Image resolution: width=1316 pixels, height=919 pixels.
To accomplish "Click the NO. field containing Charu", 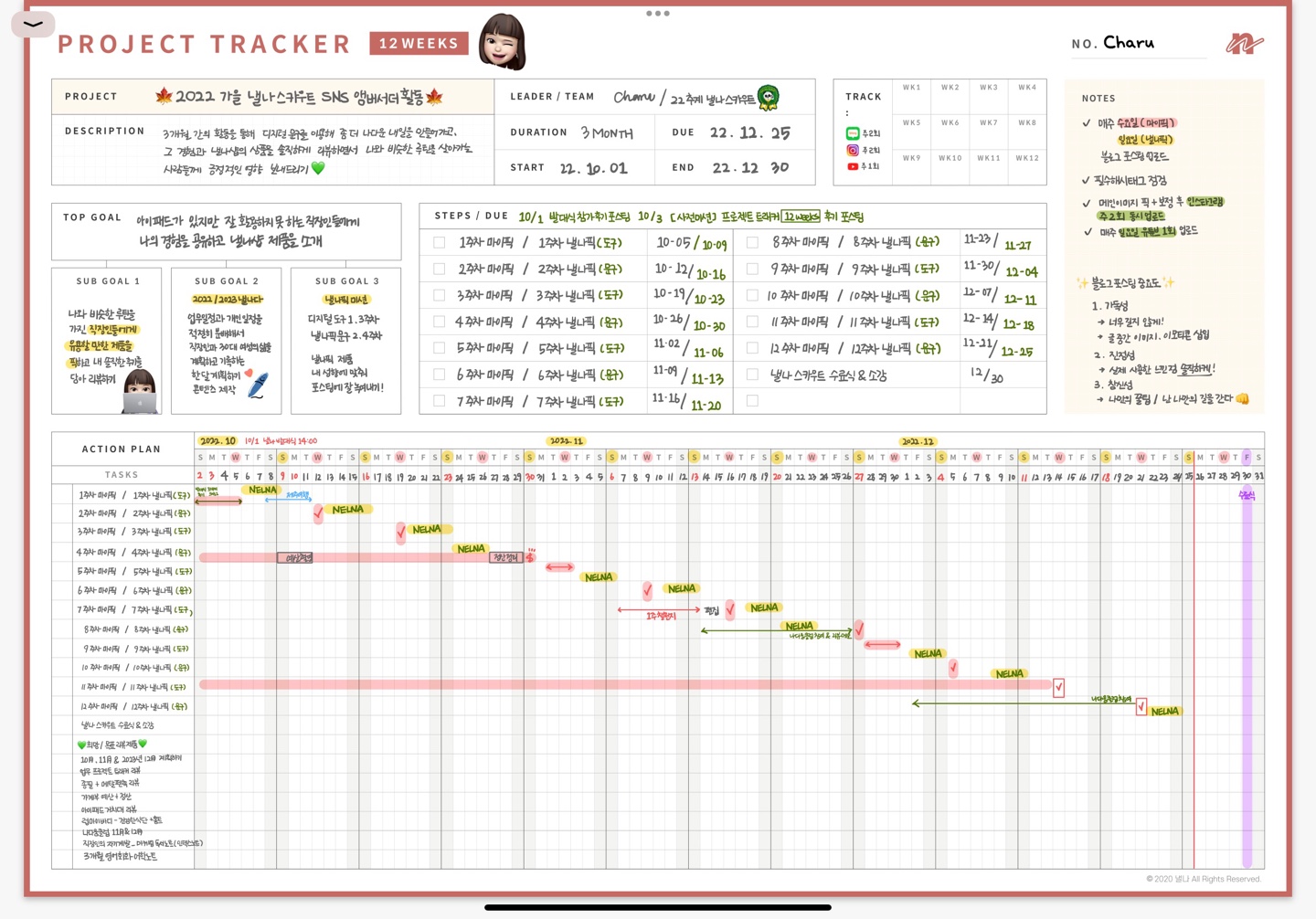I will (1139, 43).
